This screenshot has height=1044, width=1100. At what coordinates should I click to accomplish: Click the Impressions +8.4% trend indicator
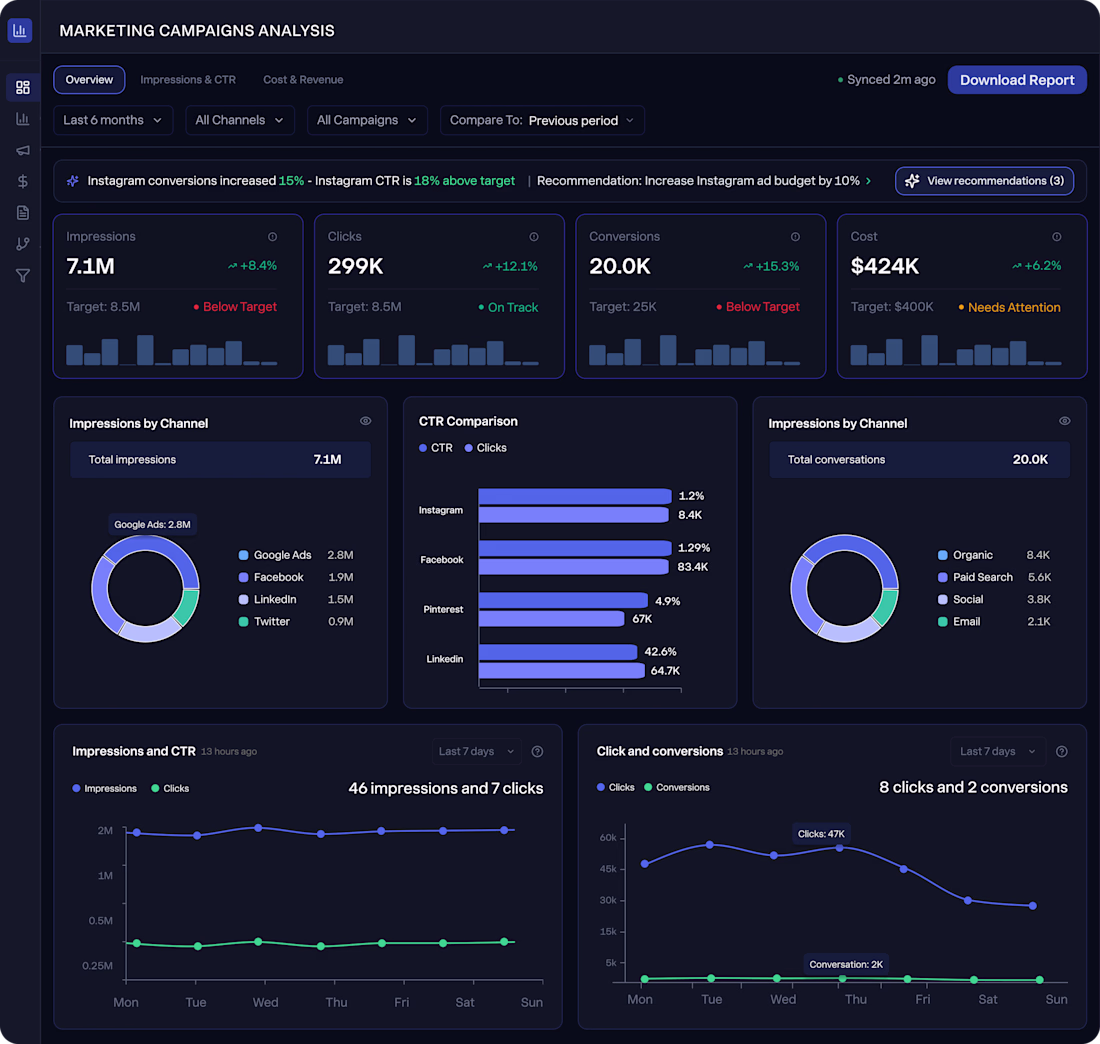tap(252, 266)
